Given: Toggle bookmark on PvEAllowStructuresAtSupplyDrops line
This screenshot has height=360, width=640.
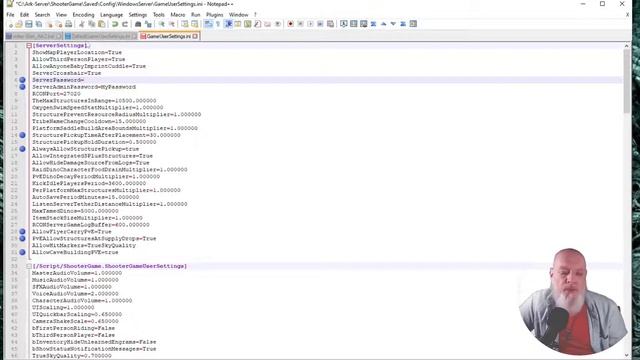Looking at the screenshot, I should [22, 238].
